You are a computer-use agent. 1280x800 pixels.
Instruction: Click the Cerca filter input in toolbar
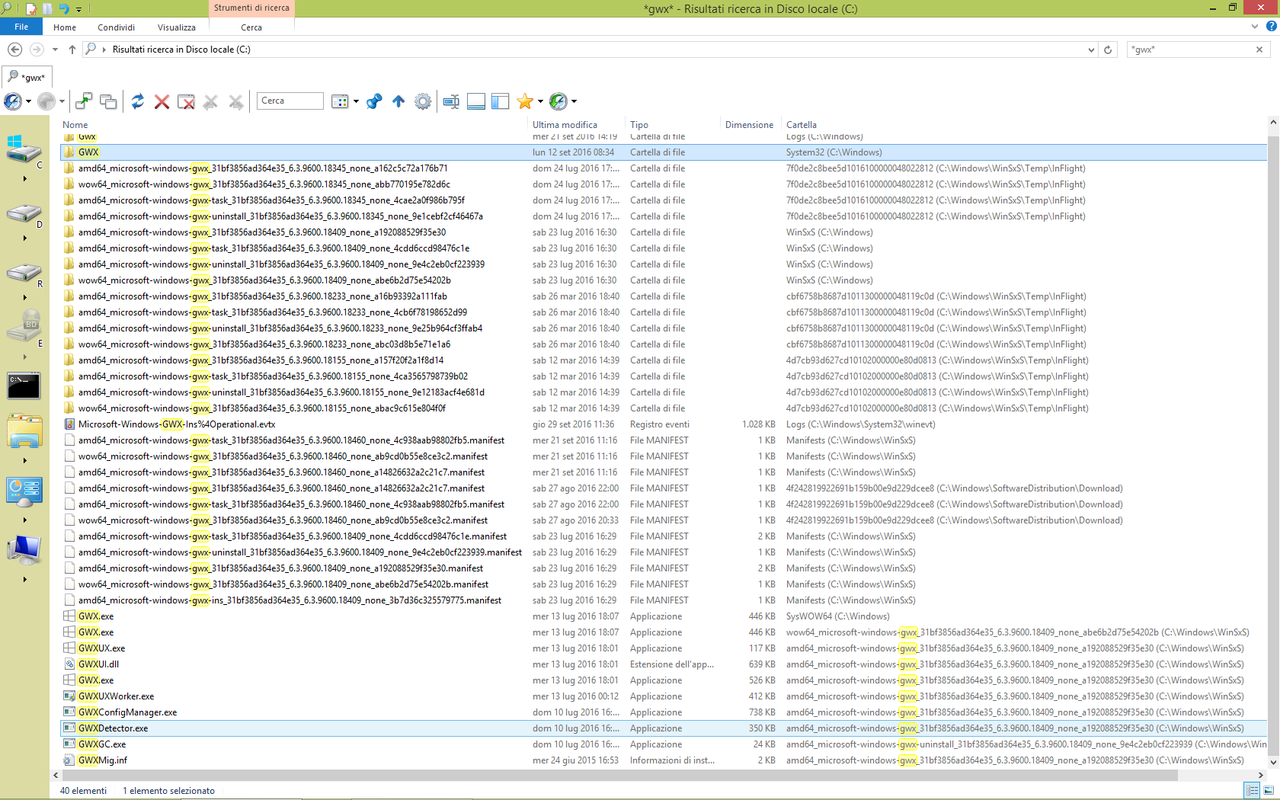click(290, 101)
